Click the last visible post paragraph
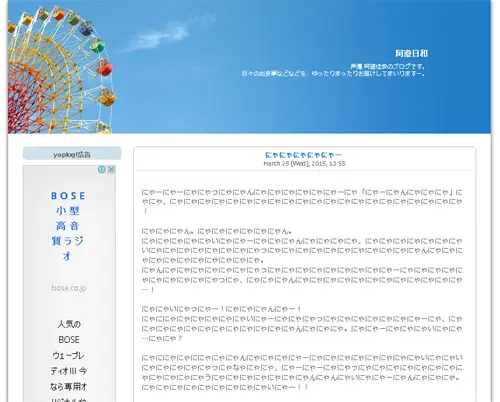Image resolution: width=500 pixels, height=402 pixels. coord(302,372)
